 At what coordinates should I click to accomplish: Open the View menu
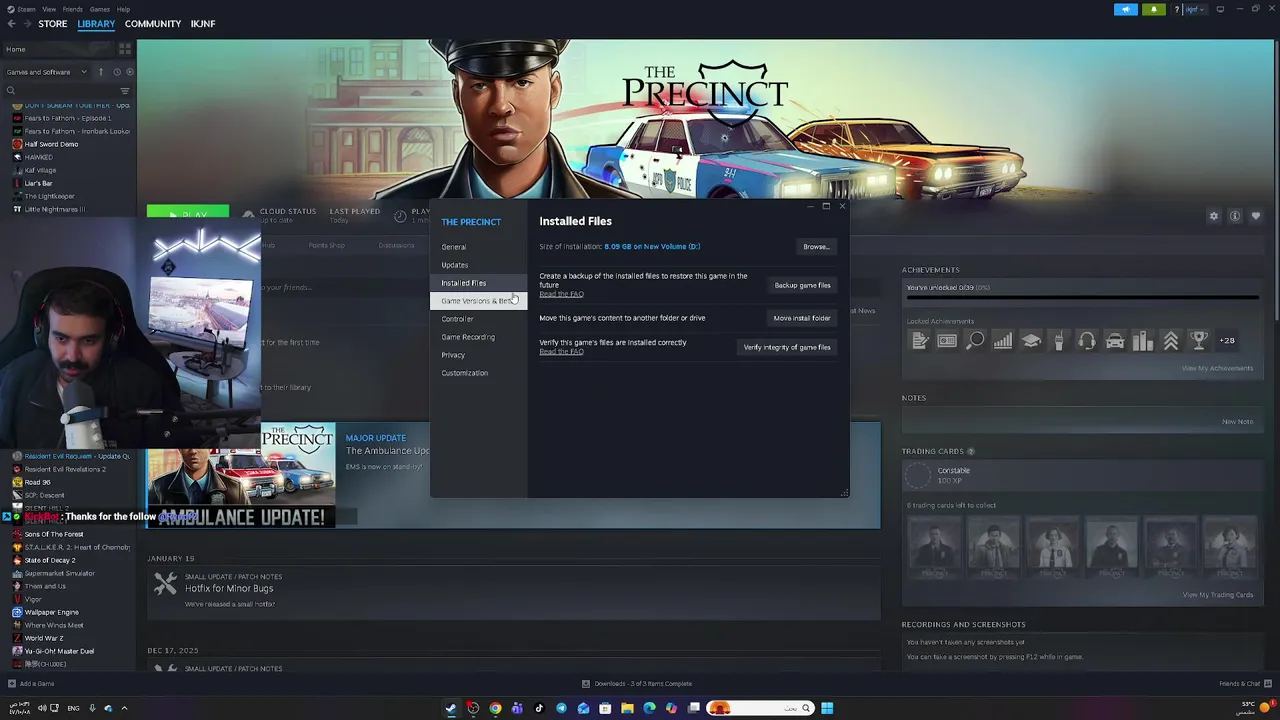(x=49, y=9)
